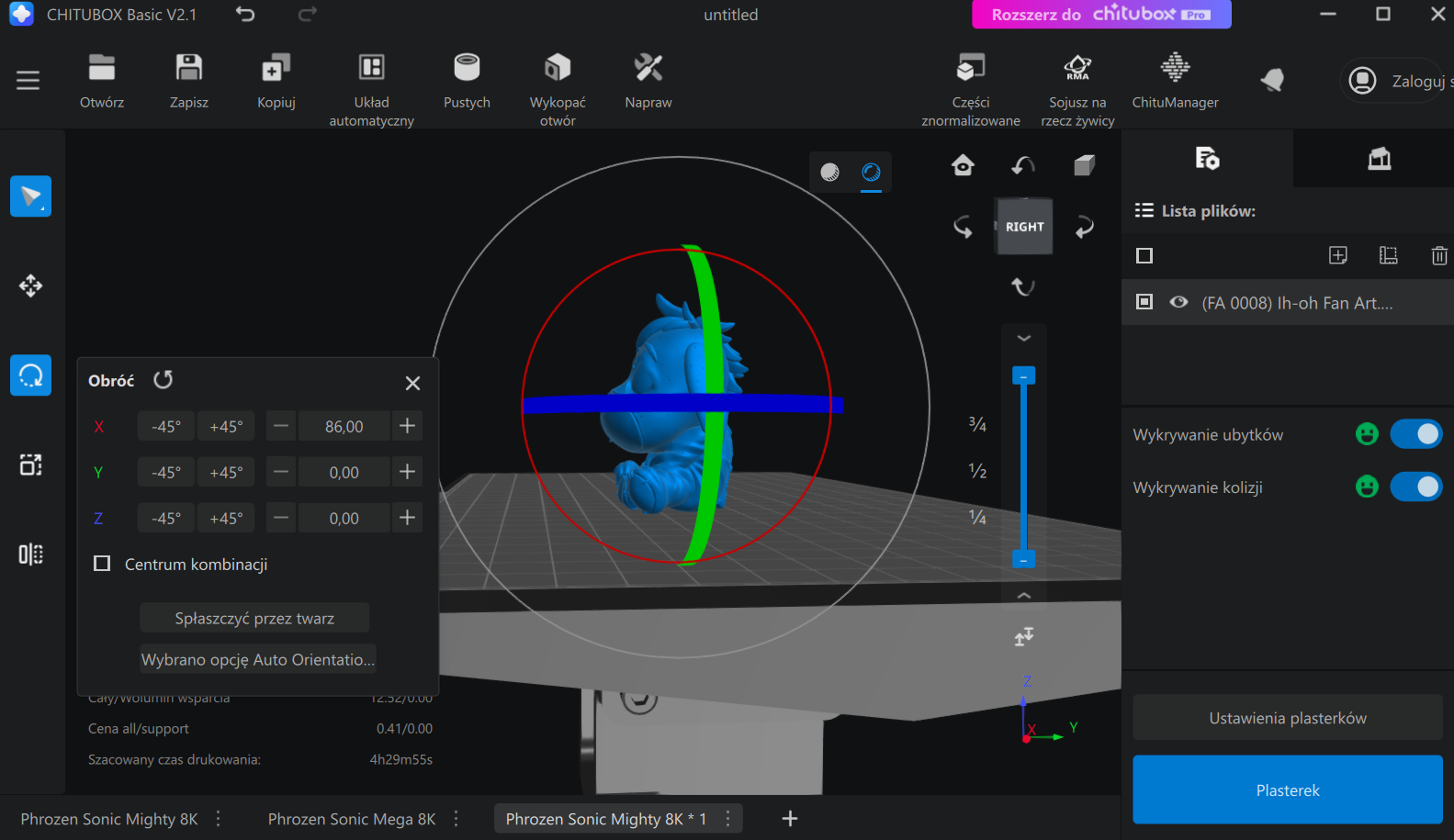The width and height of the screenshot is (1454, 840).
Task: Click Układ automatyczny auto layout
Action: (x=372, y=89)
